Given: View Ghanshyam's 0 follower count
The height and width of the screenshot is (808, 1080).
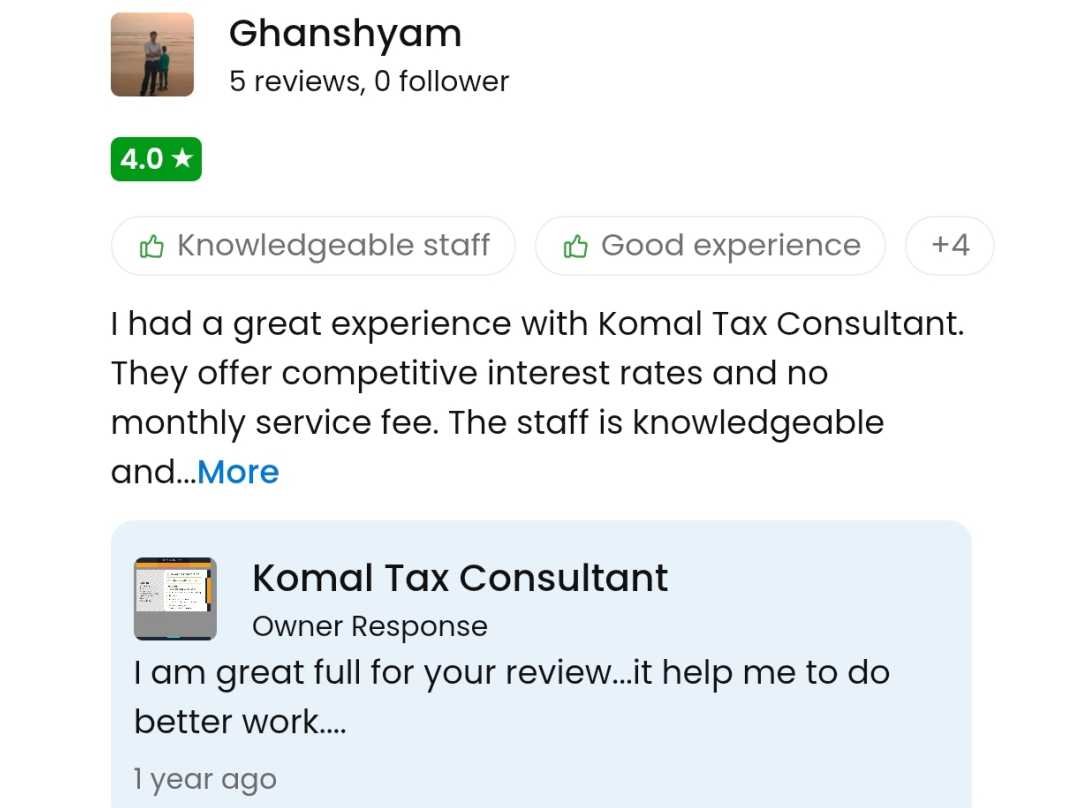Looking at the screenshot, I should (x=441, y=81).
